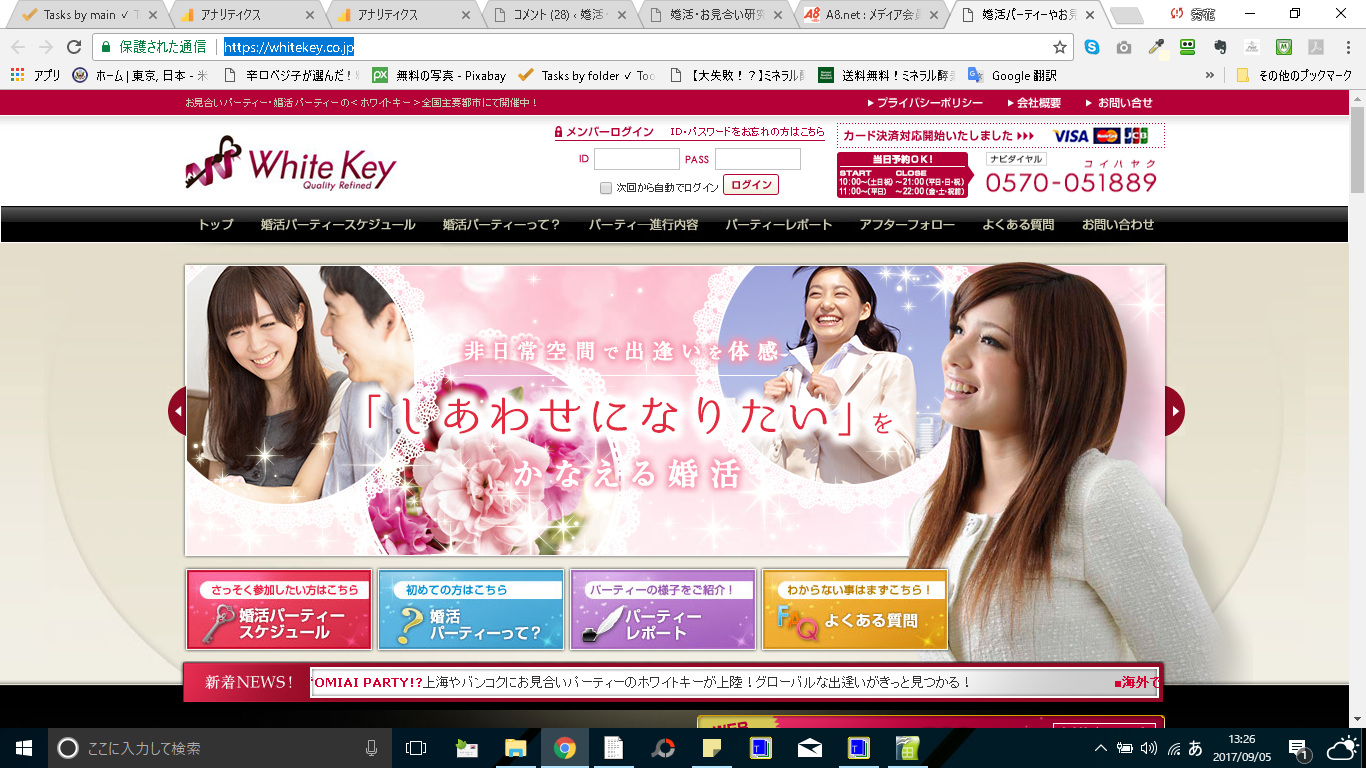Open the 婚活パーティースケジュール menu item
Viewport: 1366px width, 768px height.
pos(338,225)
